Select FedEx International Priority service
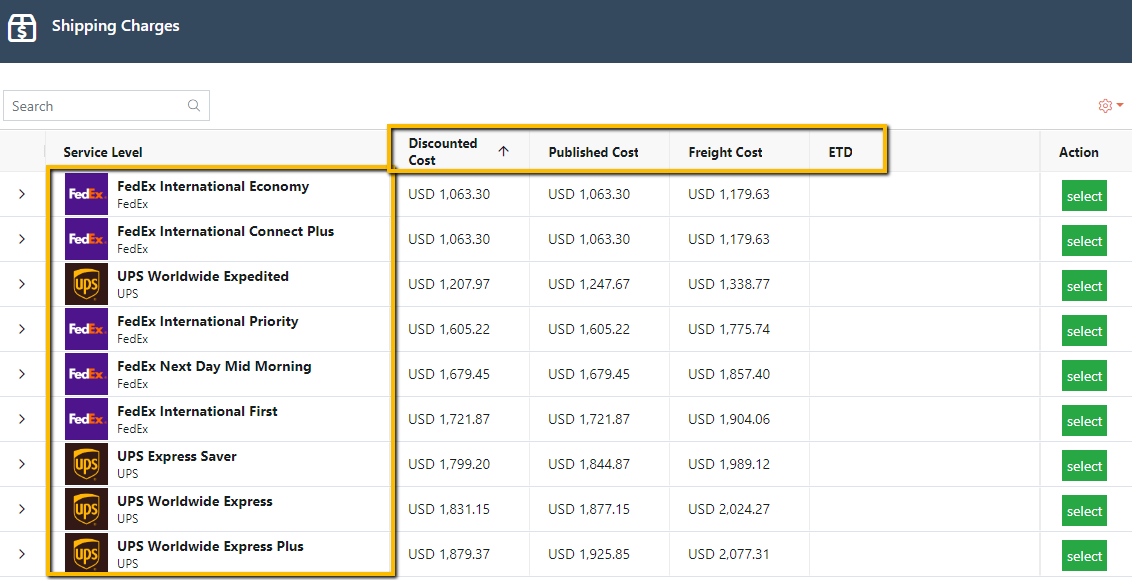 pos(1084,331)
